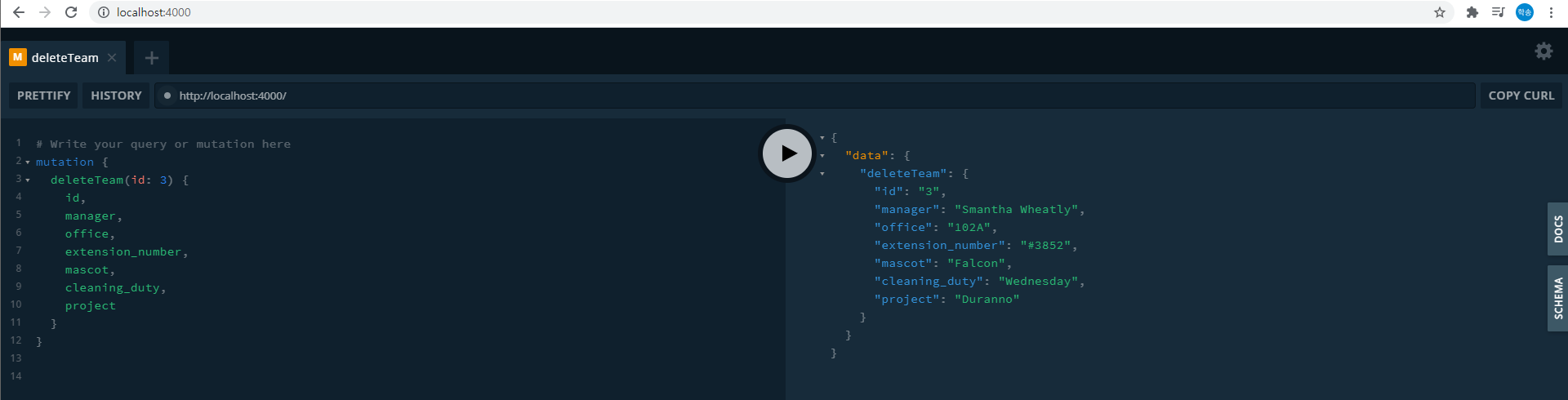Image resolution: width=1568 pixels, height=400 pixels.
Task: Bookmark this page with star icon
Action: pos(1440,12)
